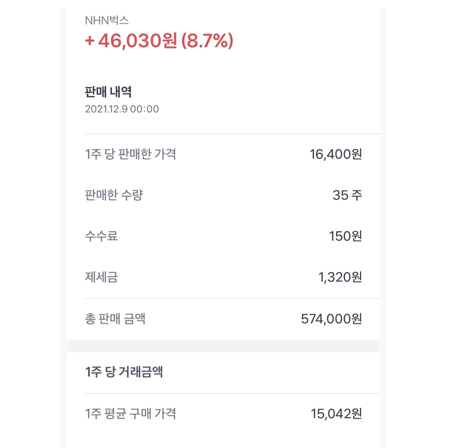The image size is (462, 448).
Task: Select the 2021.12.9 00:00 sale date
Action: point(122,109)
